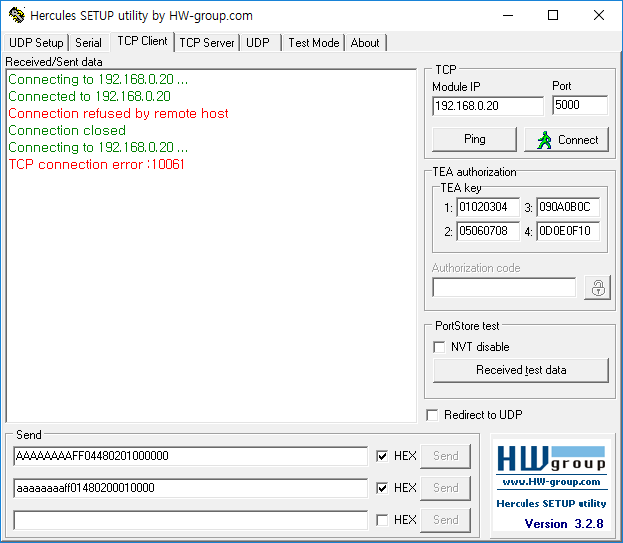
Task: Click the Connect button with green running man
Action: pyautogui.click(x=567, y=139)
